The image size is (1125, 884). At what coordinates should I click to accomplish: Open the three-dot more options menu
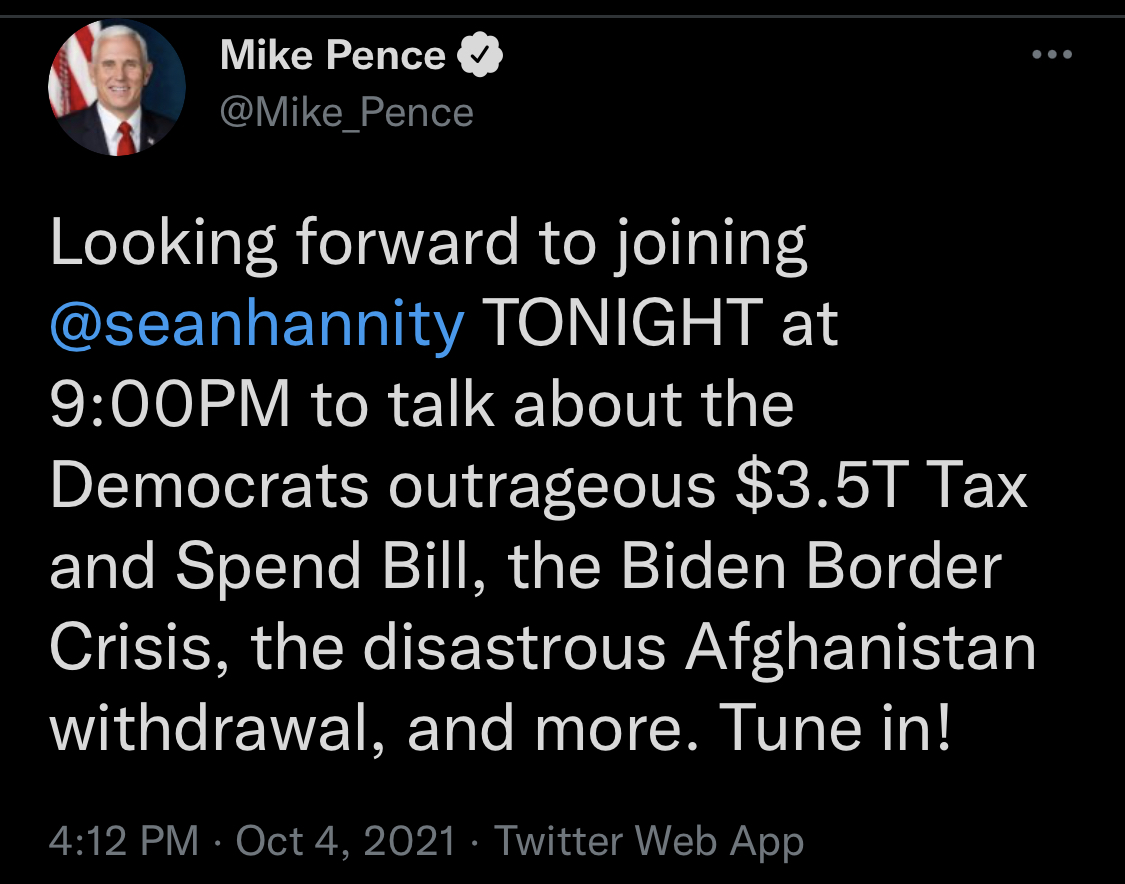[x=1052, y=55]
